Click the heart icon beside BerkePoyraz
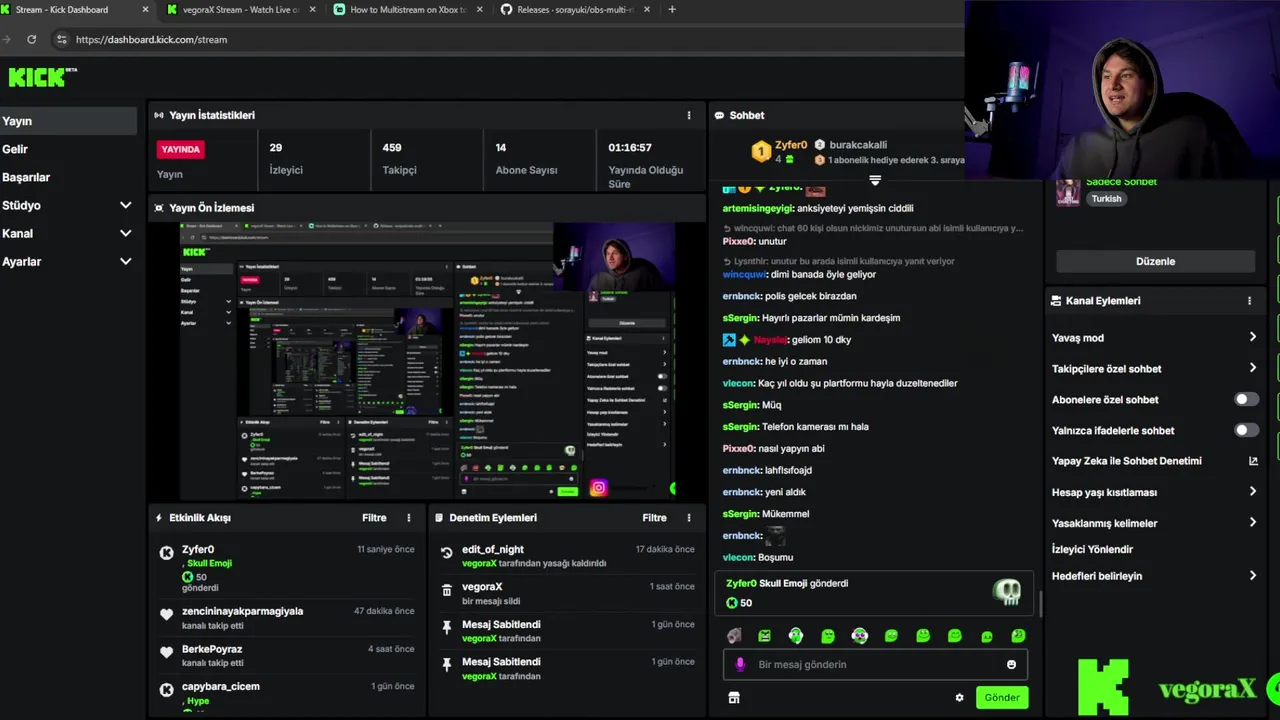 pos(167,652)
